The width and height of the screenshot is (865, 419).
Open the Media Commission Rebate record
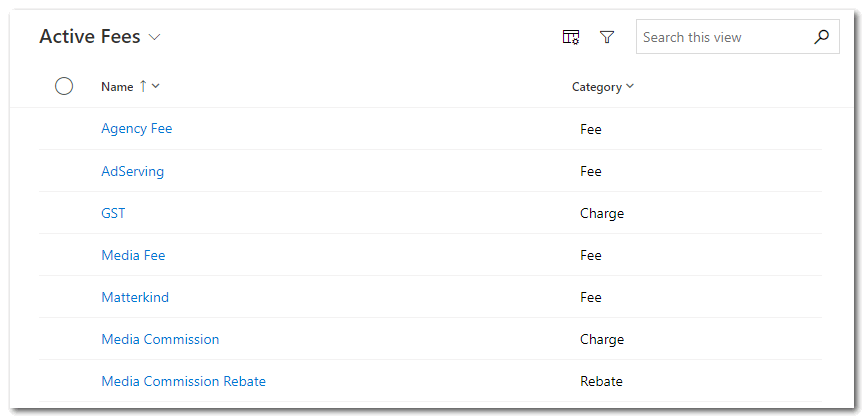[x=183, y=381]
